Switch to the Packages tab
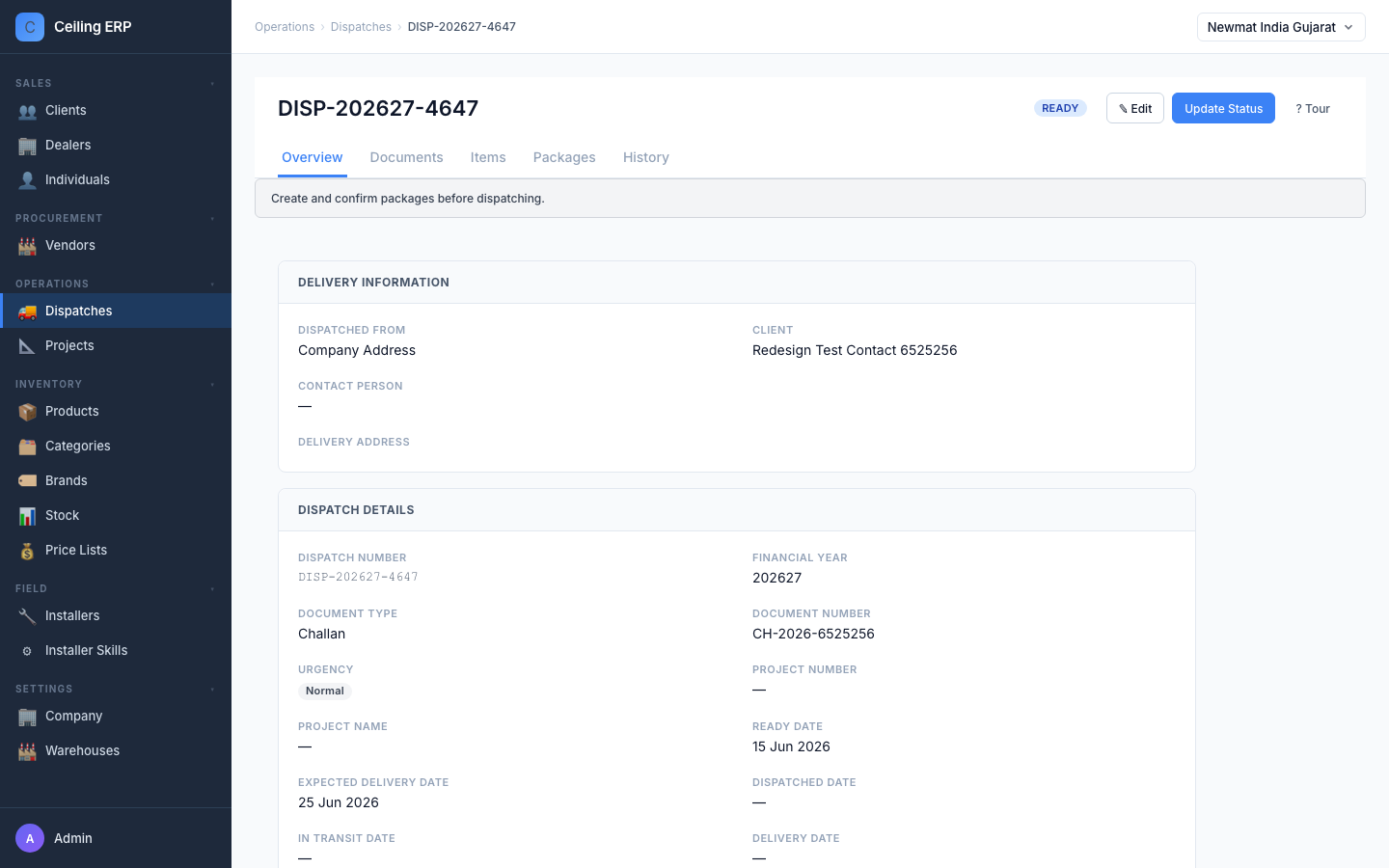The height and width of the screenshot is (868, 1389). point(564,157)
